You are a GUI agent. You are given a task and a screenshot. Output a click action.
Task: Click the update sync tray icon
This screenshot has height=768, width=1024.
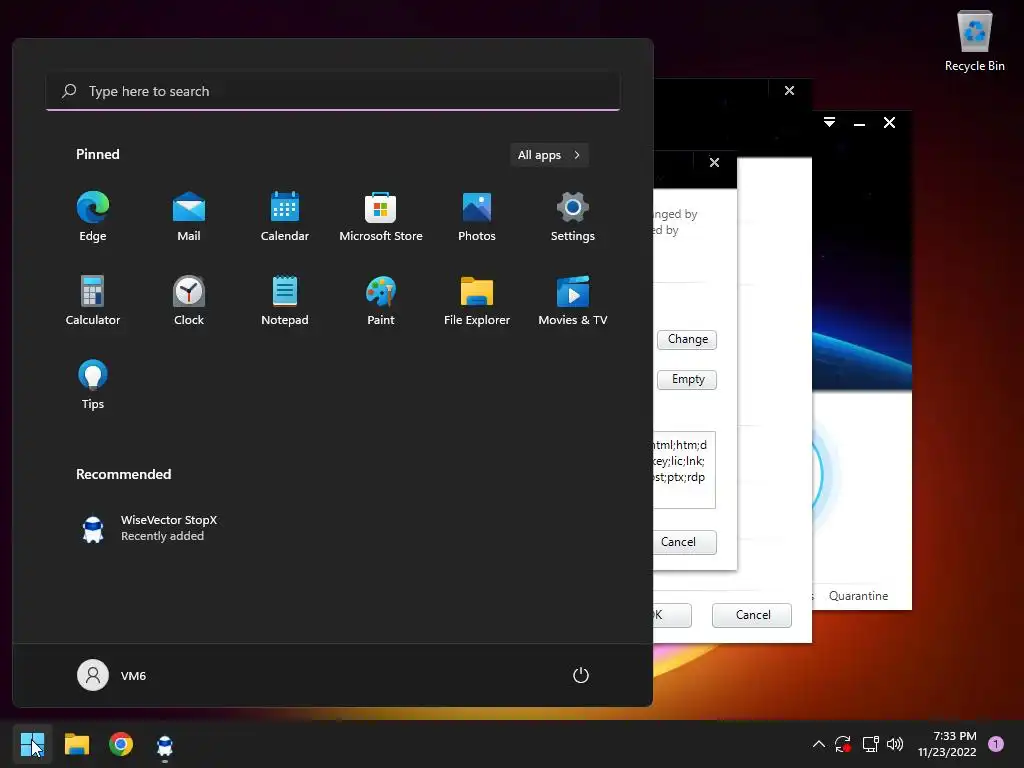[x=842, y=744]
